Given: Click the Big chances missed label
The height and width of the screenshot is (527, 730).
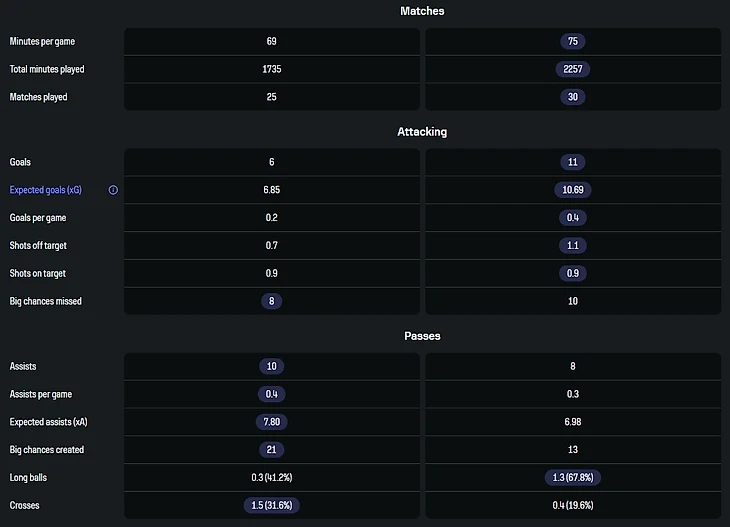Looking at the screenshot, I should (x=46, y=301).
